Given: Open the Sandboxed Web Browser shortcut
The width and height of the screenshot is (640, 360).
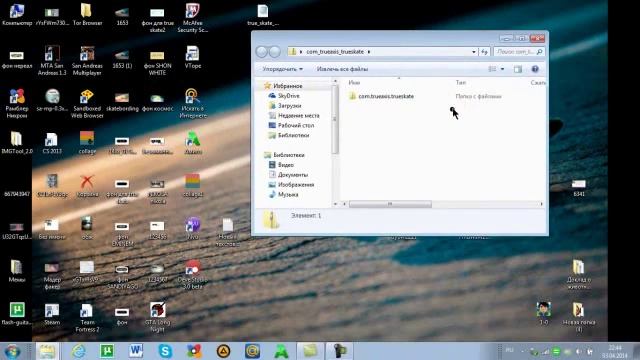Looking at the screenshot, I should pos(87,104).
